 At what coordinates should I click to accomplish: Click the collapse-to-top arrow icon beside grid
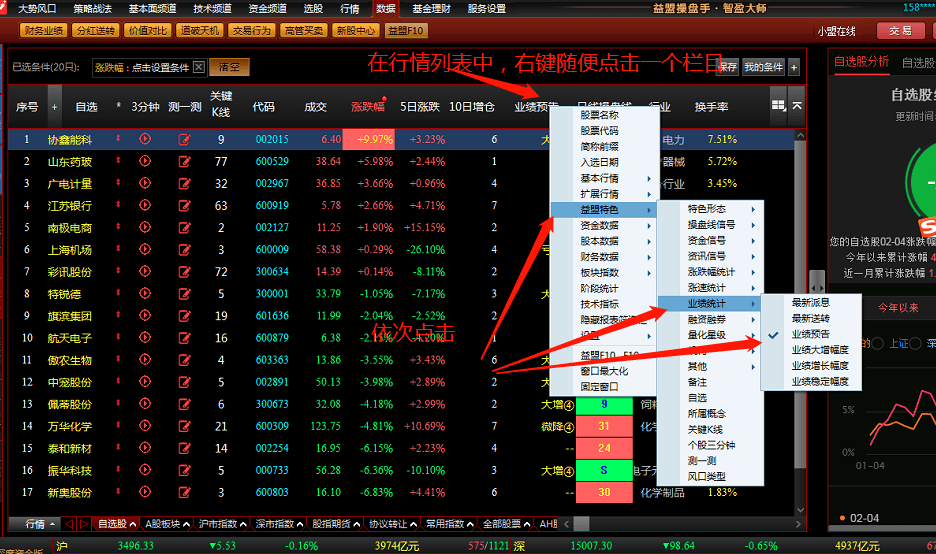point(797,106)
